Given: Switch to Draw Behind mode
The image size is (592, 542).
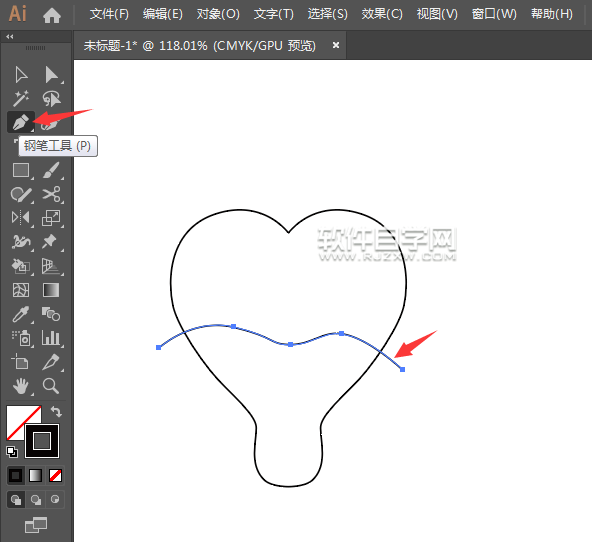Looking at the screenshot, I should pyautogui.click(x=36, y=500).
